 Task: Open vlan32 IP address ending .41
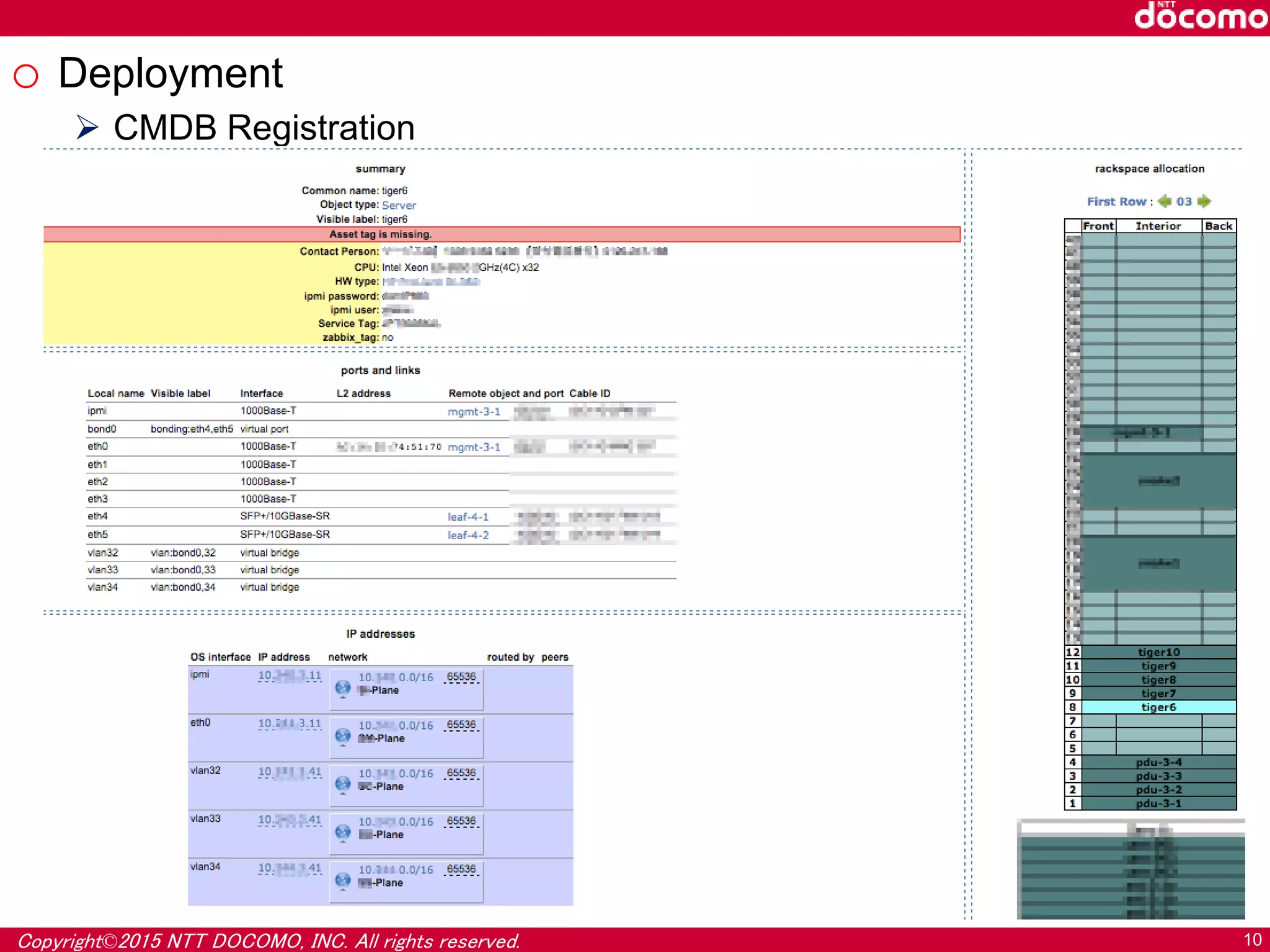tap(290, 772)
